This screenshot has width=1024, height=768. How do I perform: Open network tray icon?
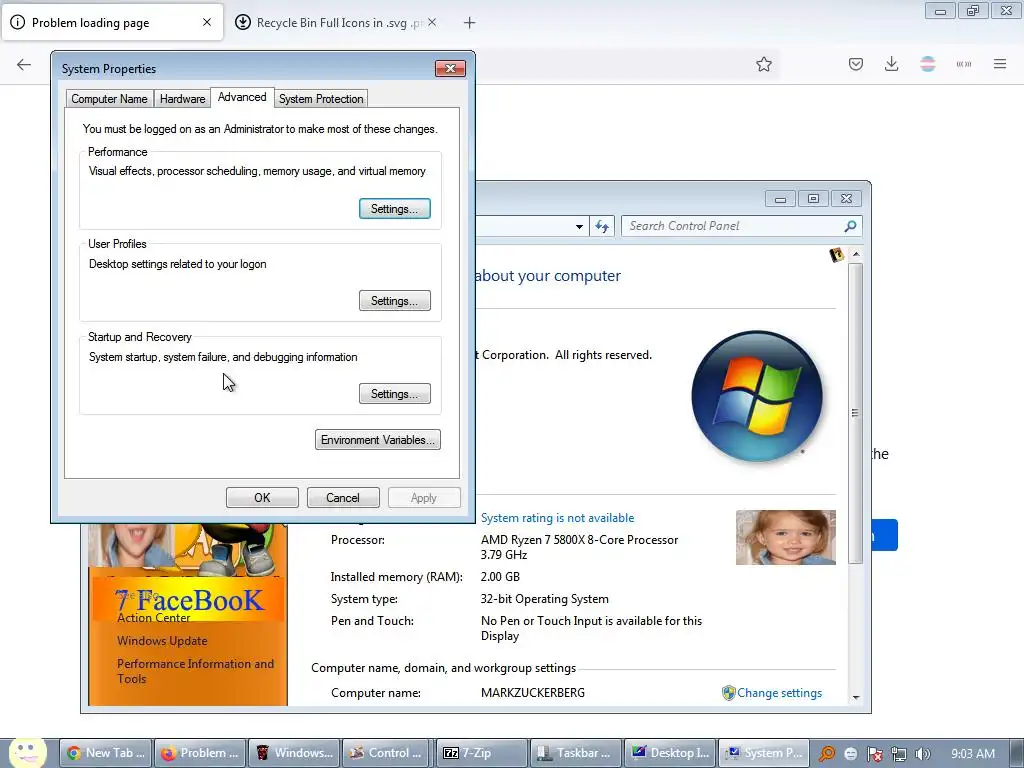(899, 754)
